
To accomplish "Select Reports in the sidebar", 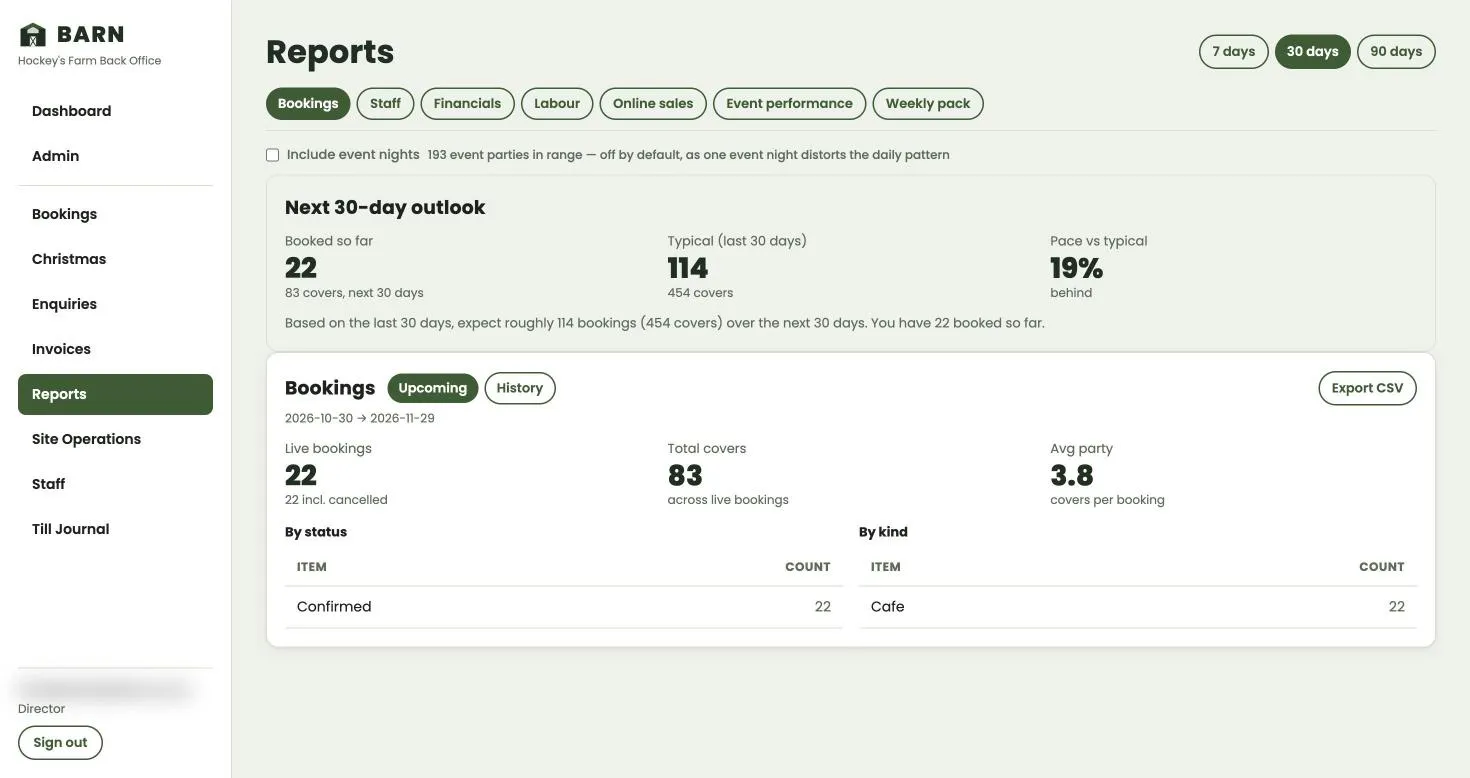I will click(115, 394).
